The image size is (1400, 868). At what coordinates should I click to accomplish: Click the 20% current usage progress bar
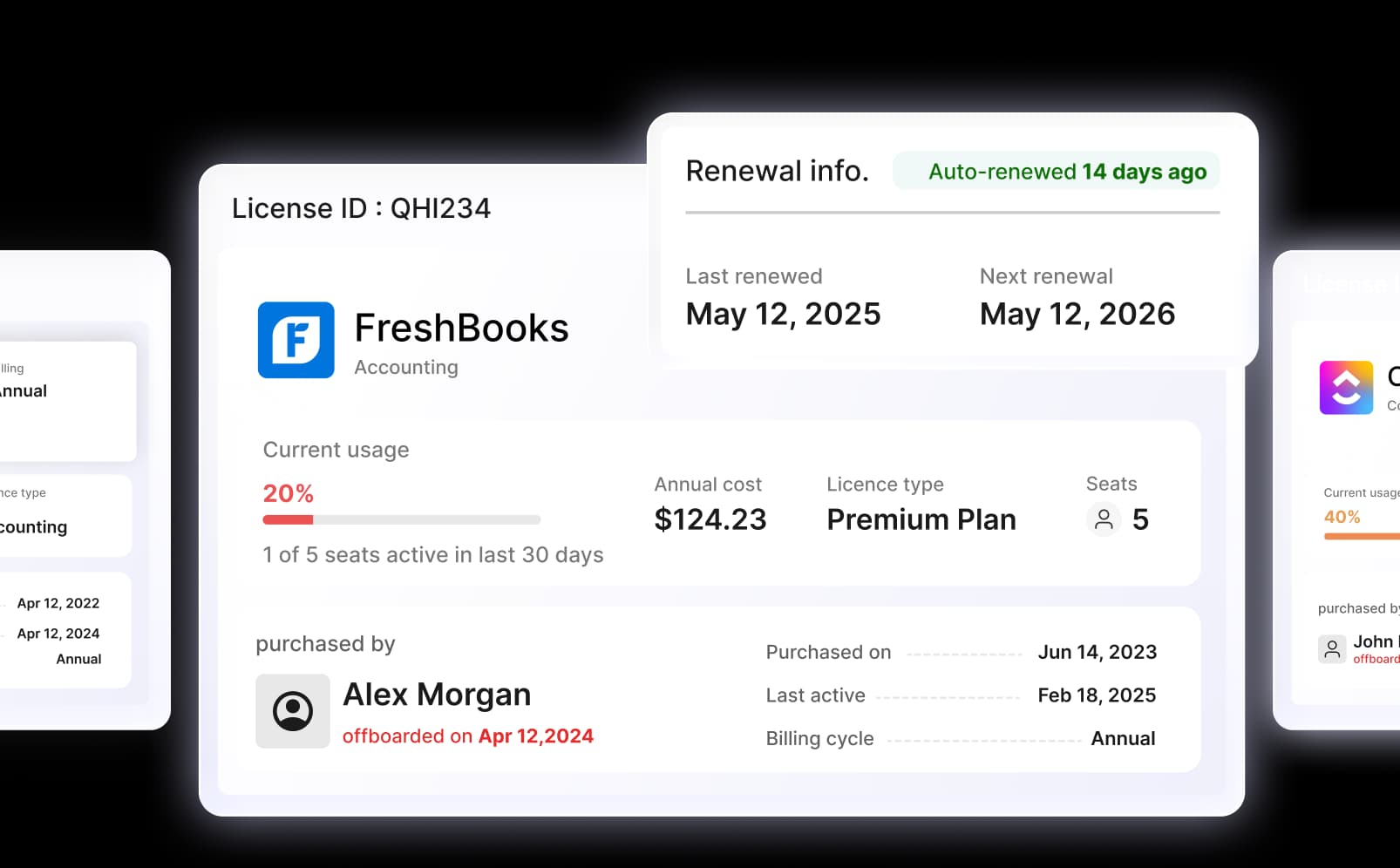(x=402, y=520)
